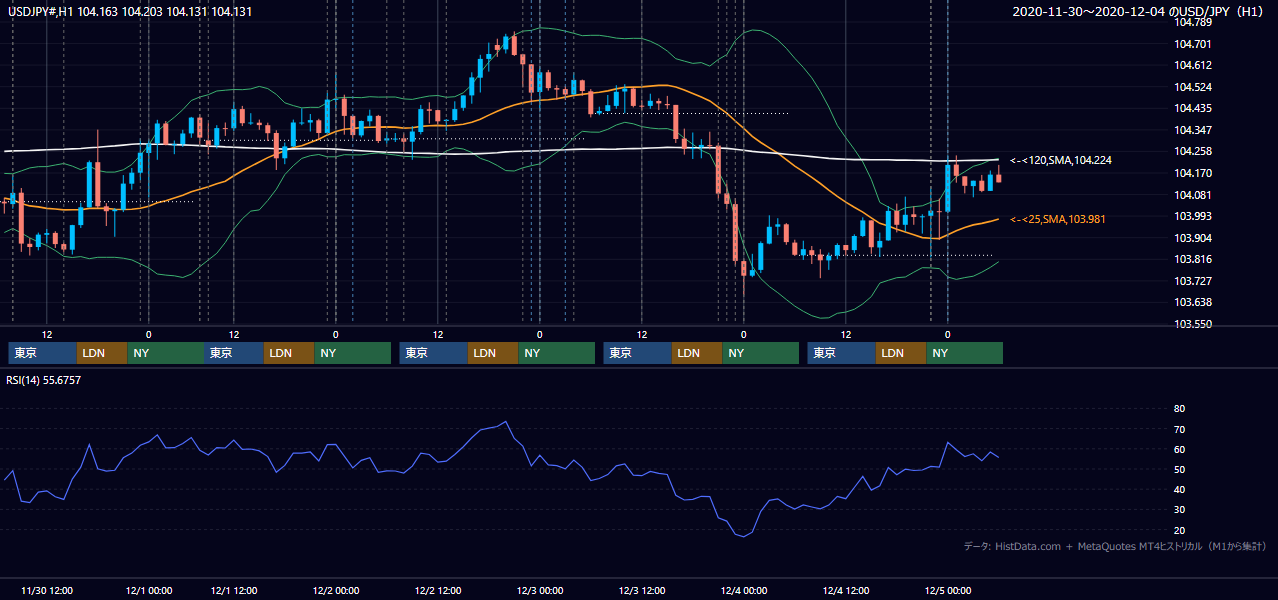Click the 104.170 price axis label
Screen dimensions: 1278x600
tap(1193, 173)
